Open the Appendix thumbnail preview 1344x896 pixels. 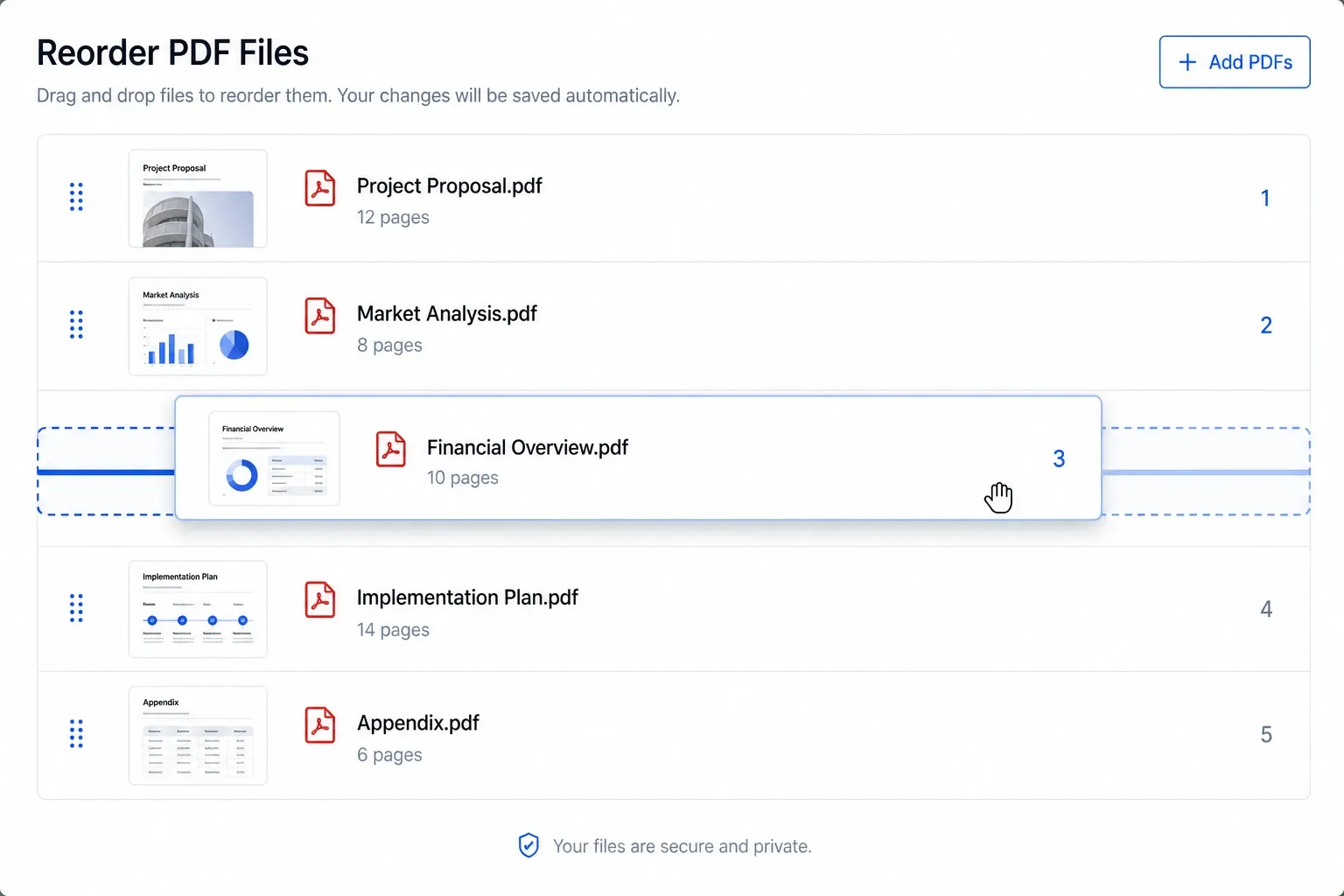(x=198, y=735)
